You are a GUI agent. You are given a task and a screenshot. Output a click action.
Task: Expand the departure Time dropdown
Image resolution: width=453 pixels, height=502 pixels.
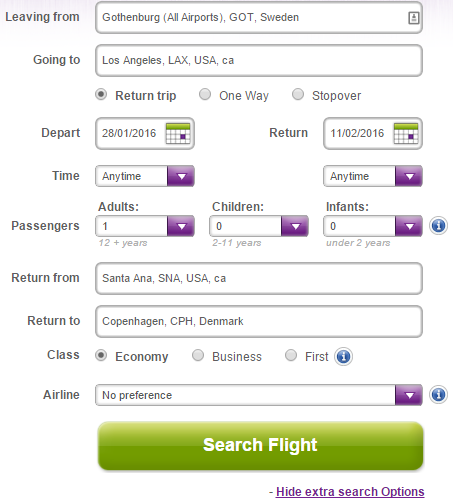click(x=145, y=176)
